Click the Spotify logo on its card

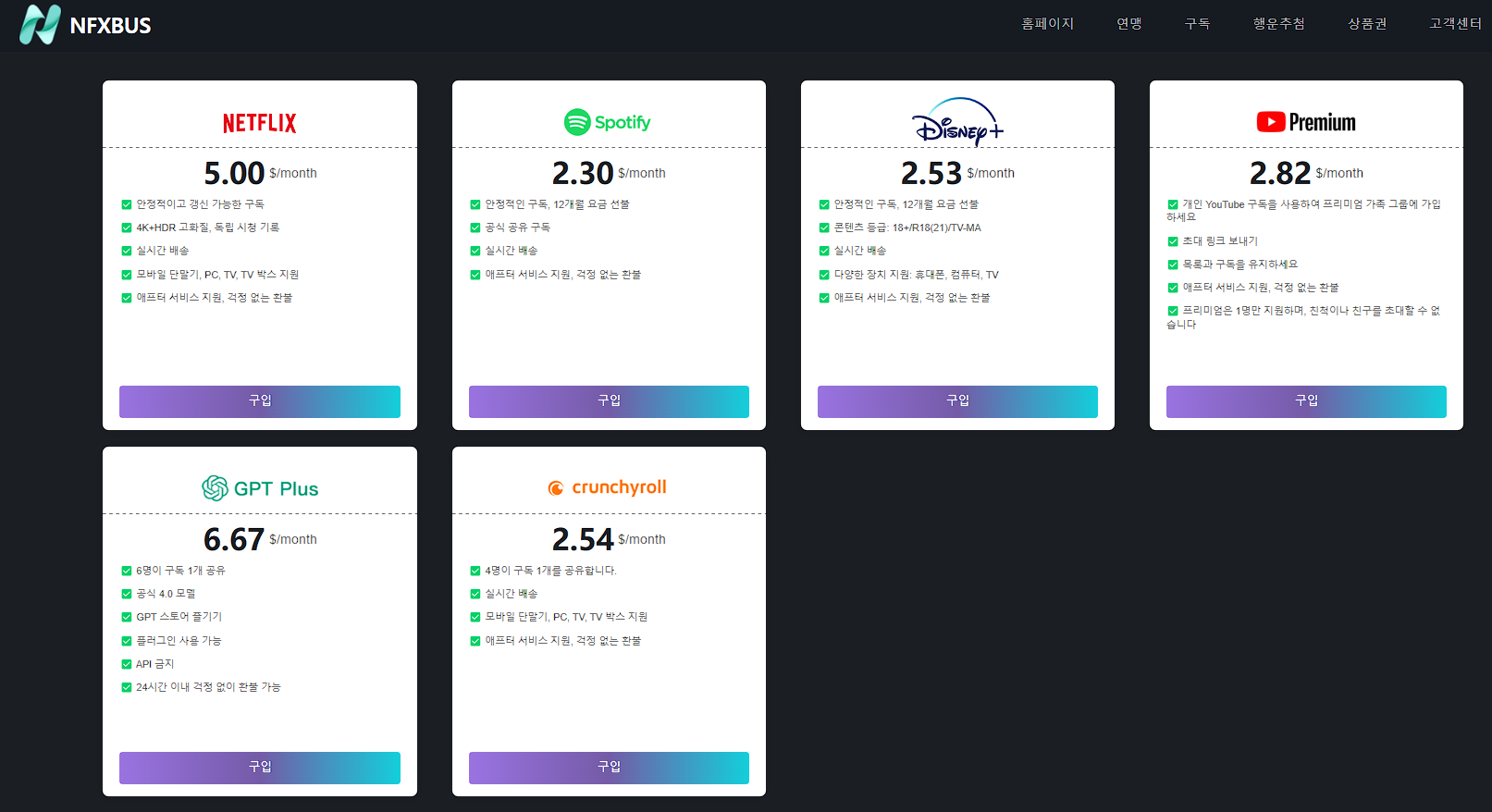(x=608, y=122)
